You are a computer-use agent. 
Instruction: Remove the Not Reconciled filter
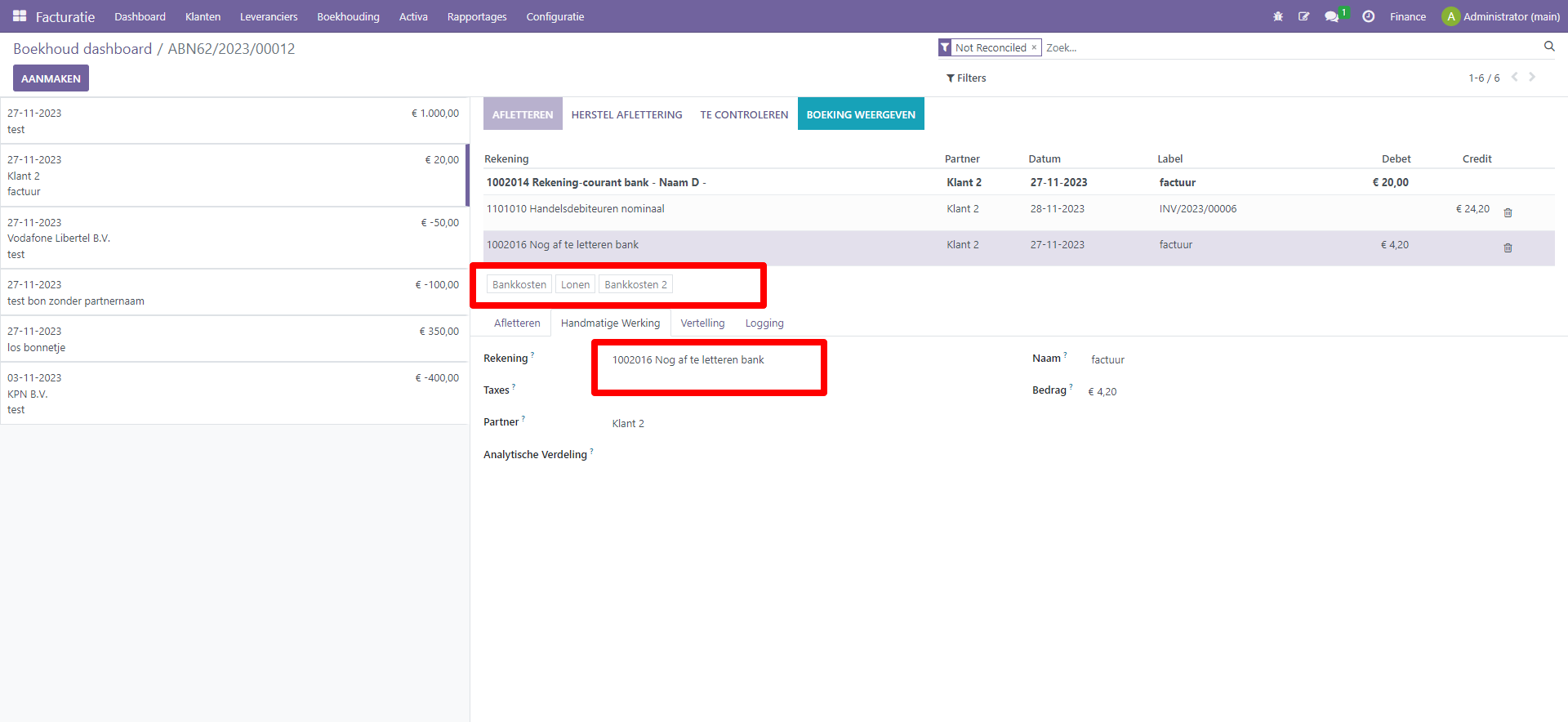(x=1034, y=47)
